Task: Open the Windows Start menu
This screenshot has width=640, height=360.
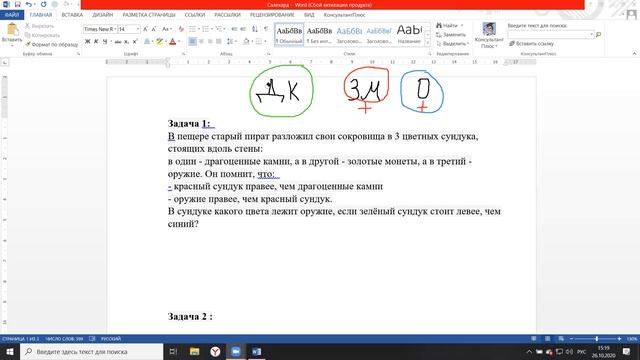Action: coord(10,351)
